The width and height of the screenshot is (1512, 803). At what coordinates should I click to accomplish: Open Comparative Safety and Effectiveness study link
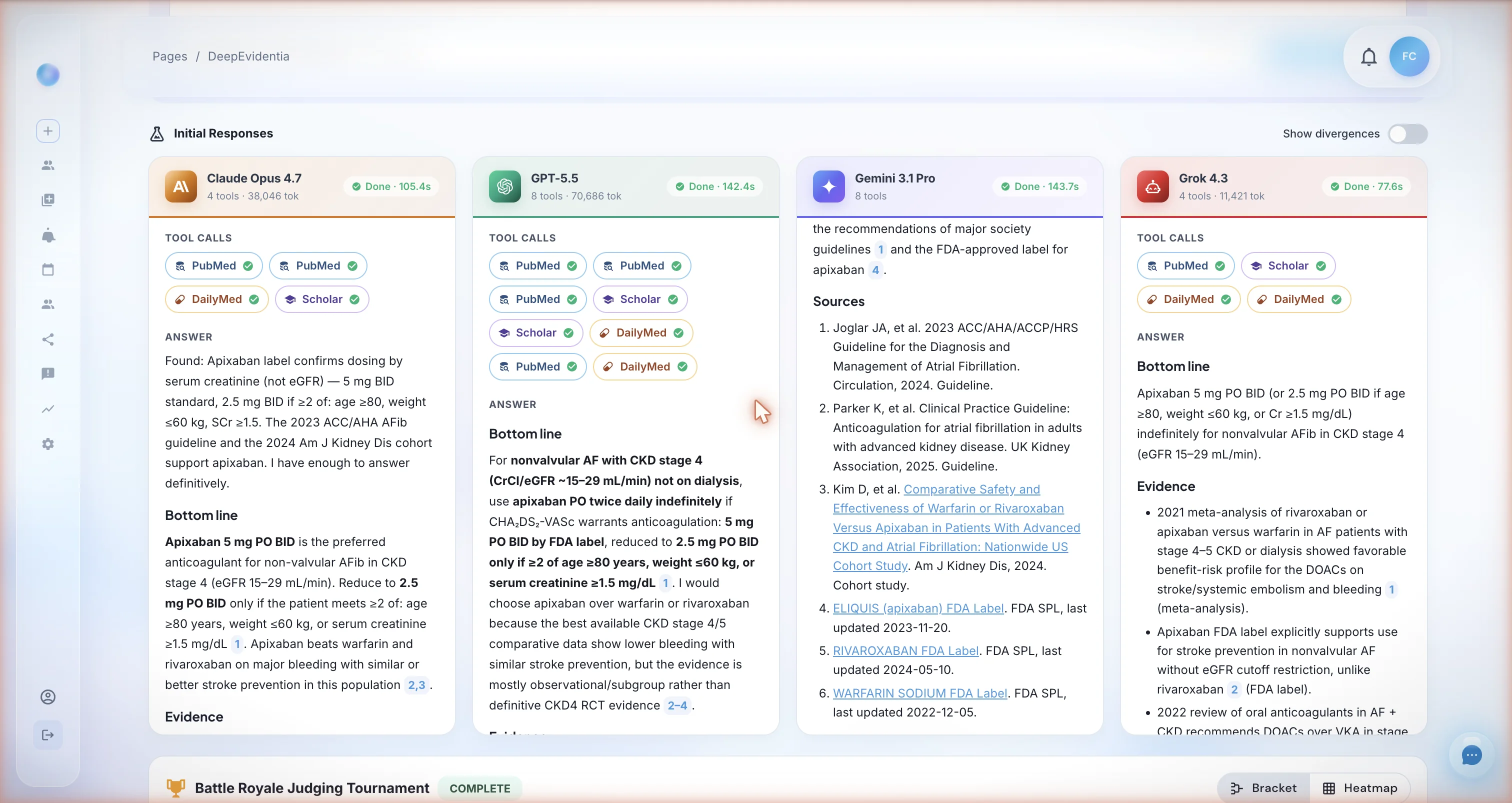pos(956,527)
